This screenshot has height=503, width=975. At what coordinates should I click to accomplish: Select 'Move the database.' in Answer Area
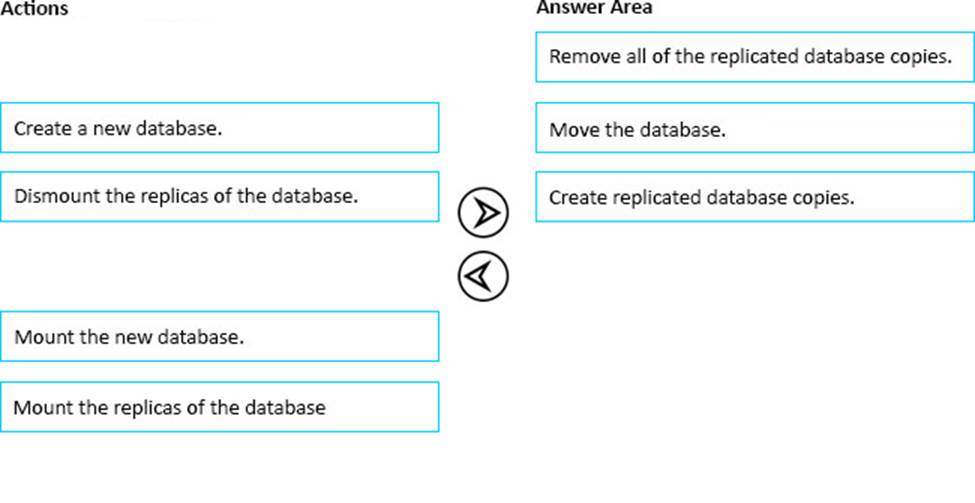point(754,128)
